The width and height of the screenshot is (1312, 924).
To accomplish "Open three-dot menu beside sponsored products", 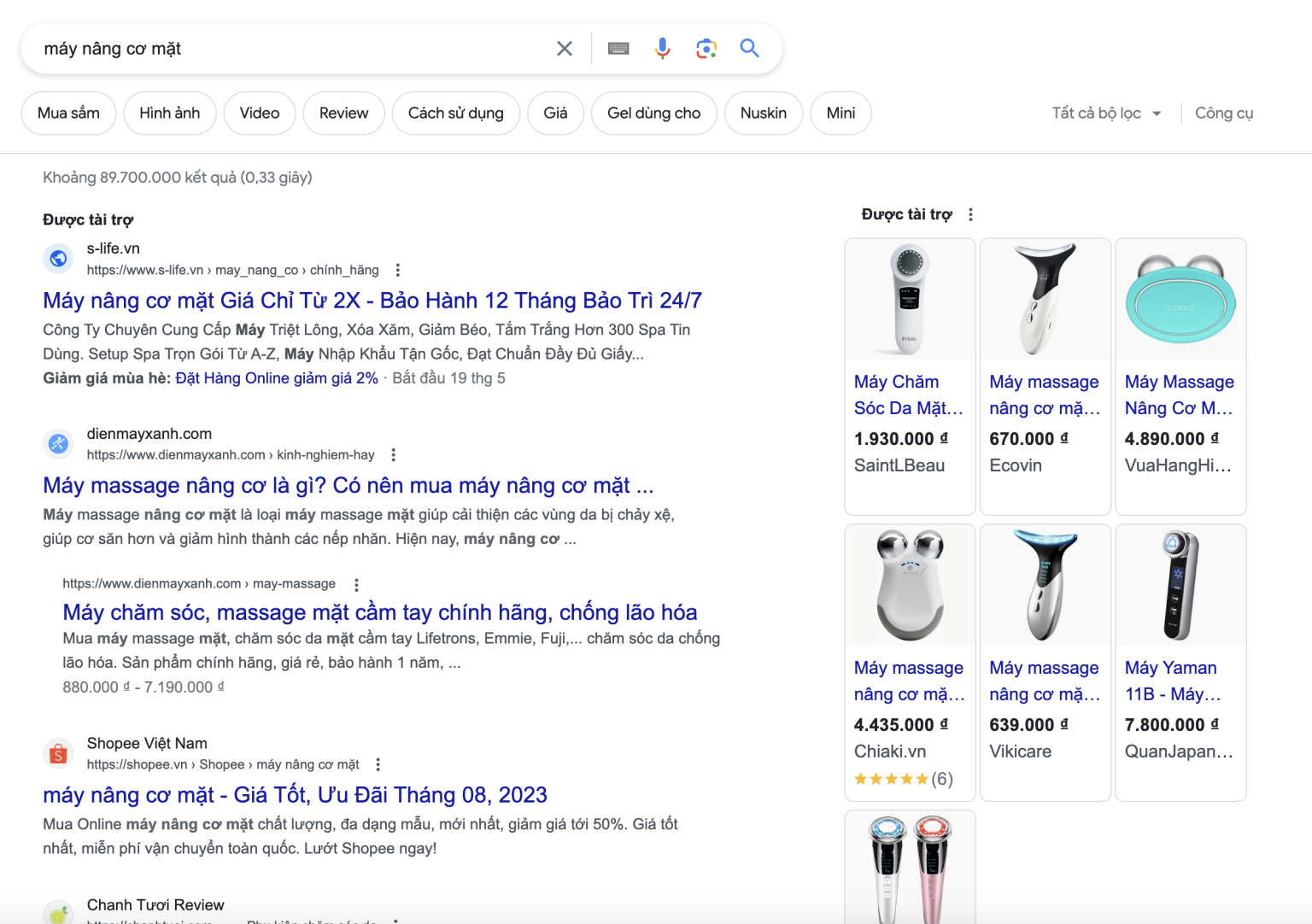I will click(970, 214).
